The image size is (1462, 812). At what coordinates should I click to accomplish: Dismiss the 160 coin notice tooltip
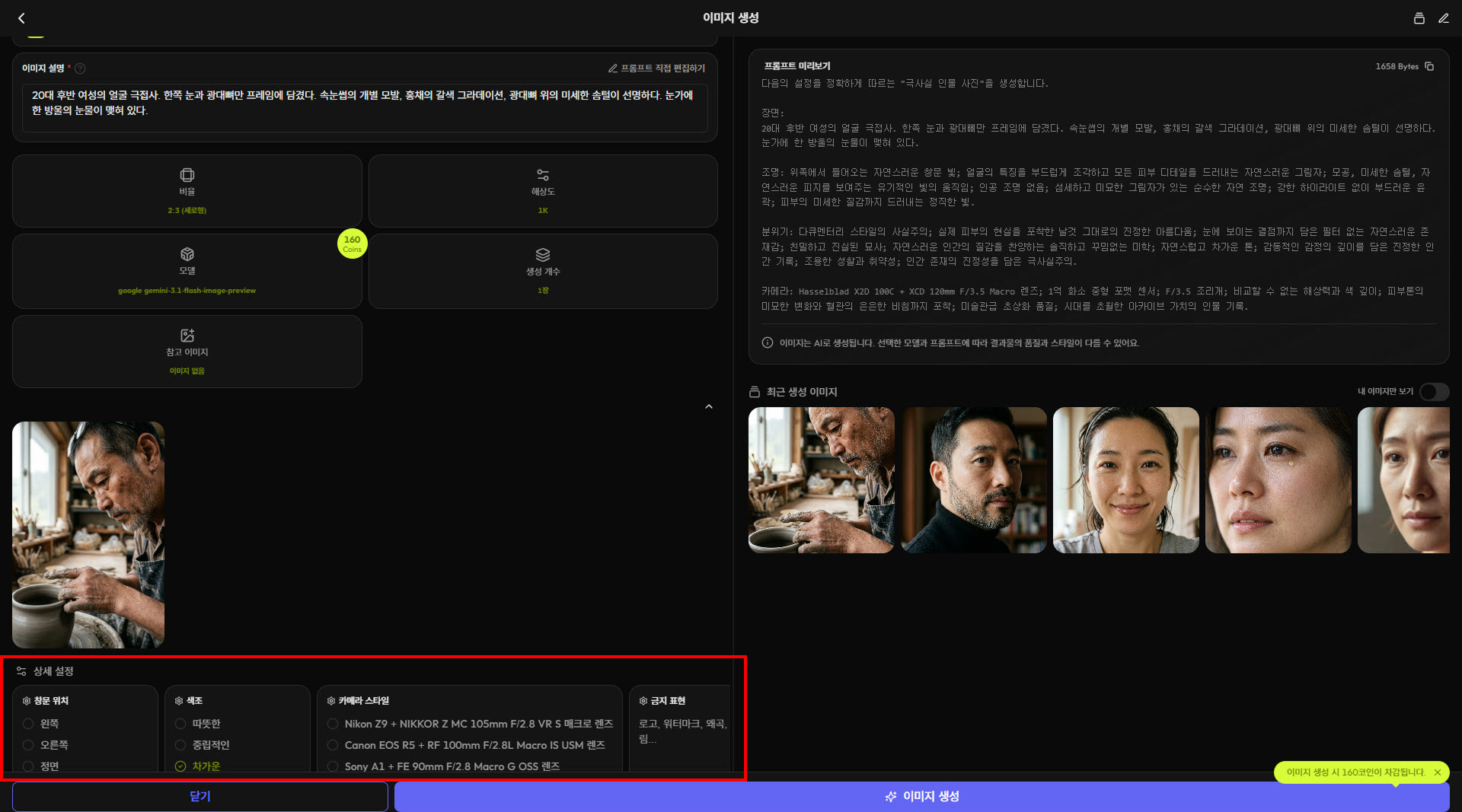1437,772
